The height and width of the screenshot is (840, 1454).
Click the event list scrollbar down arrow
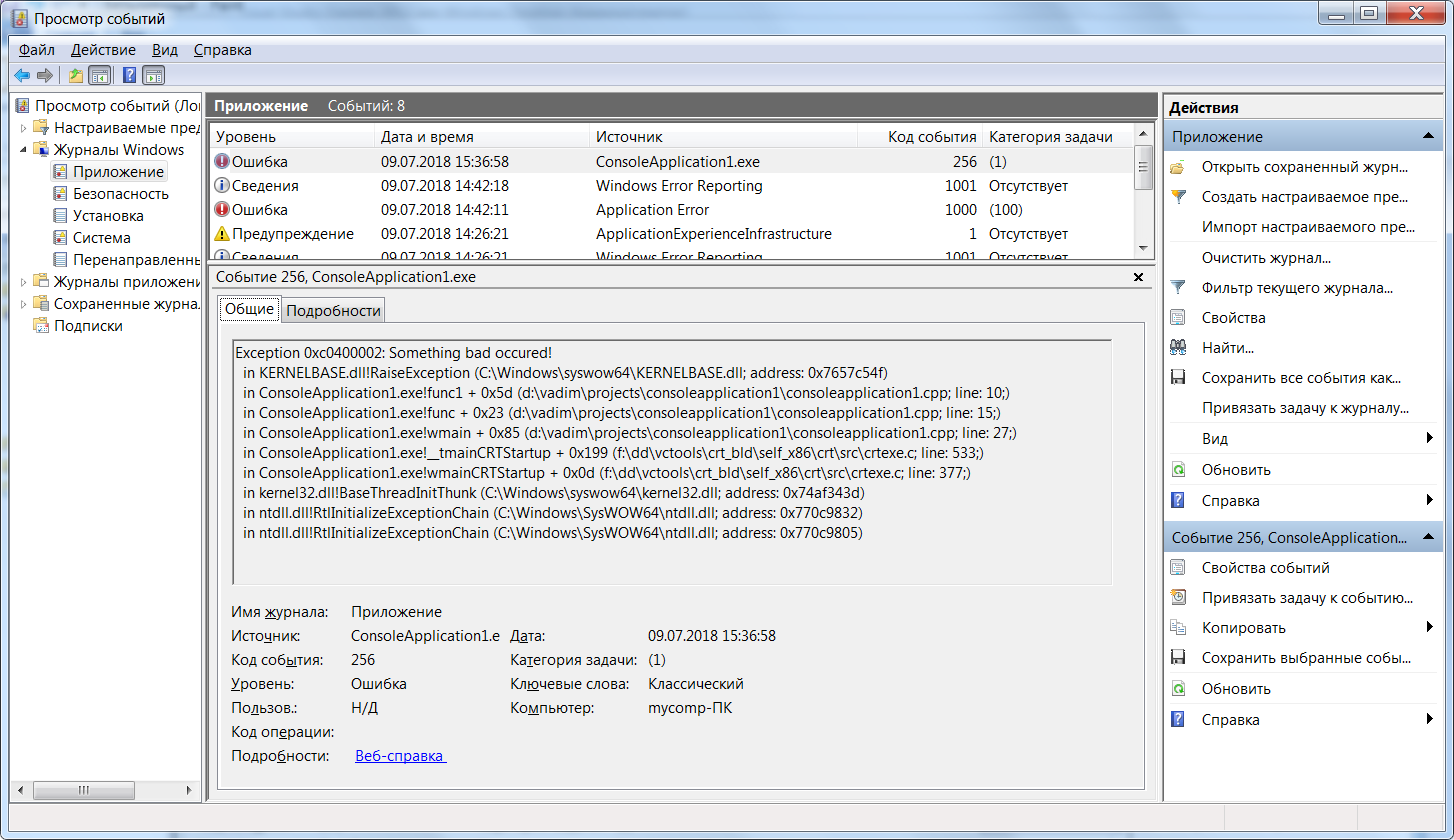coord(1144,247)
